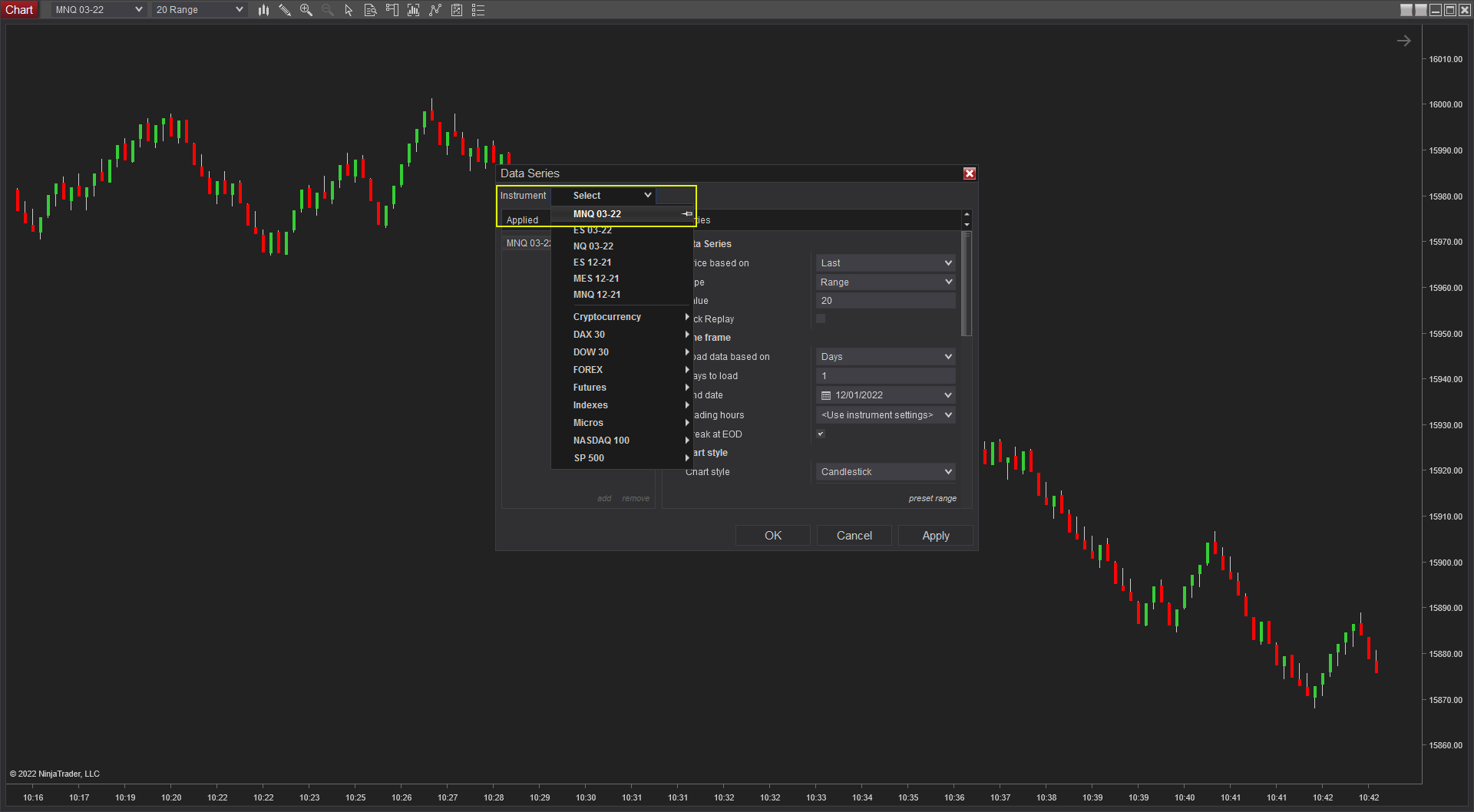The width and height of the screenshot is (1474, 812).
Task: Close the Data Series dialog
Action: click(x=970, y=173)
